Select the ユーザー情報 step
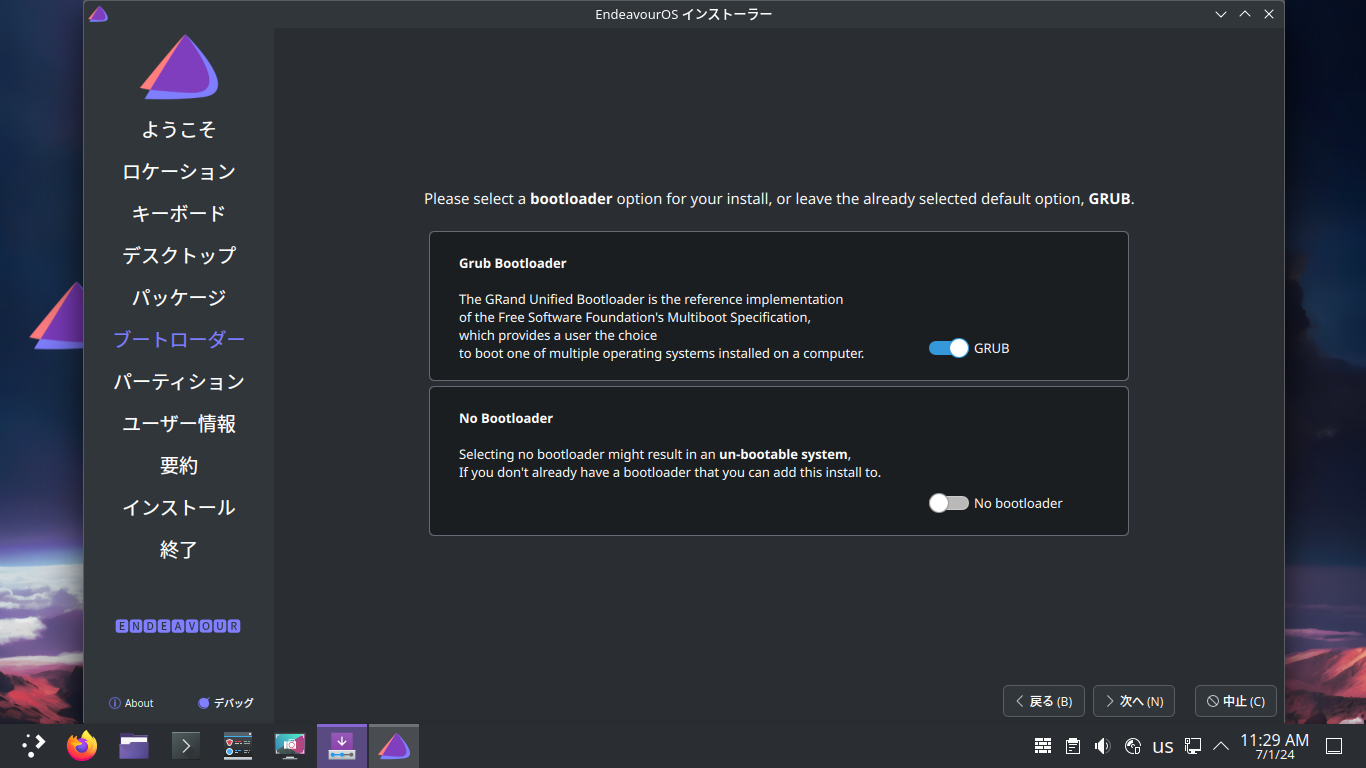The image size is (1366, 768). (179, 424)
